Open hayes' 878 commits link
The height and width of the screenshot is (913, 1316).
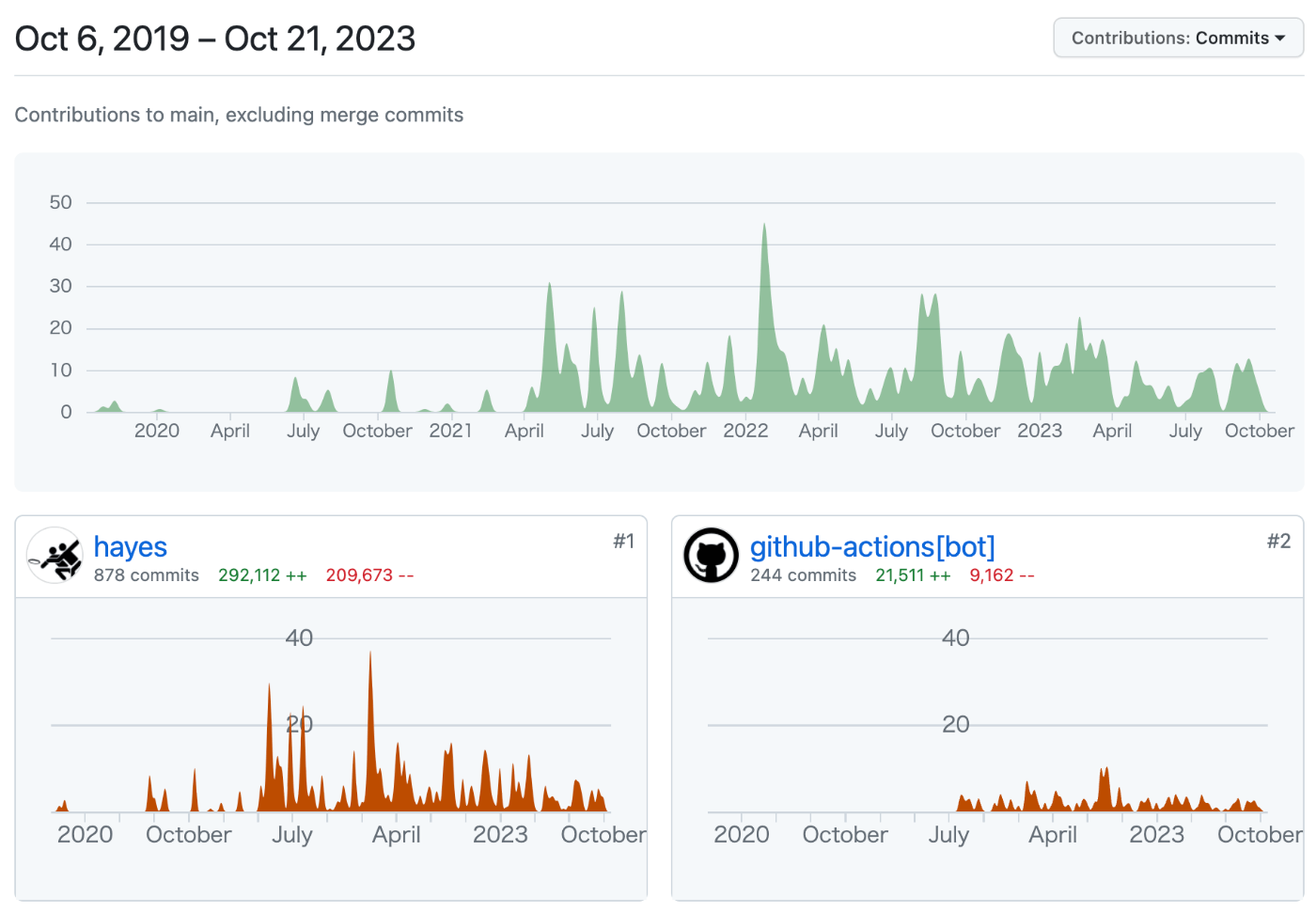point(147,575)
